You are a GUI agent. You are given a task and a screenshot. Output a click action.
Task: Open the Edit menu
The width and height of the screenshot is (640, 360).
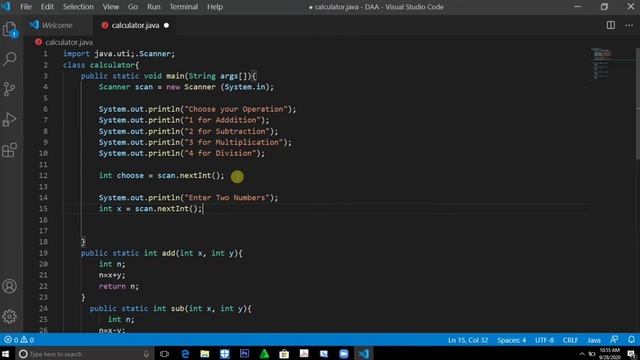(x=47, y=7)
